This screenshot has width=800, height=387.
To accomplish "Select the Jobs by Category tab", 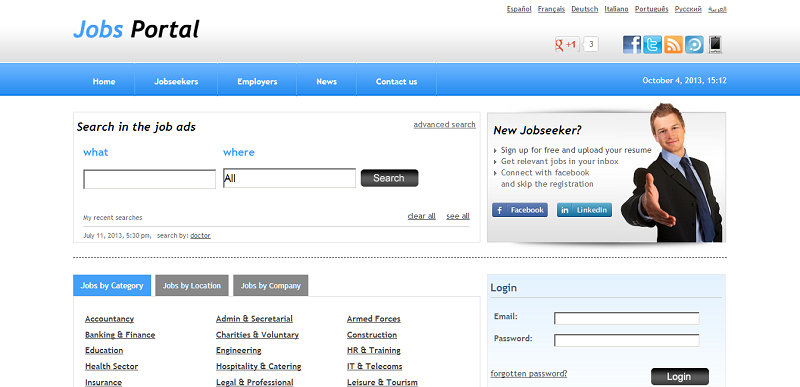I will click(112, 286).
